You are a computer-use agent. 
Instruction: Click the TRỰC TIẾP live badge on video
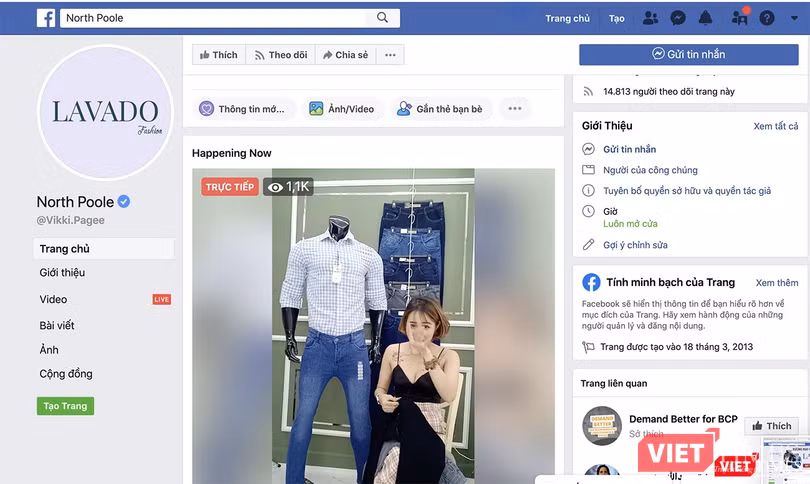tap(229, 186)
